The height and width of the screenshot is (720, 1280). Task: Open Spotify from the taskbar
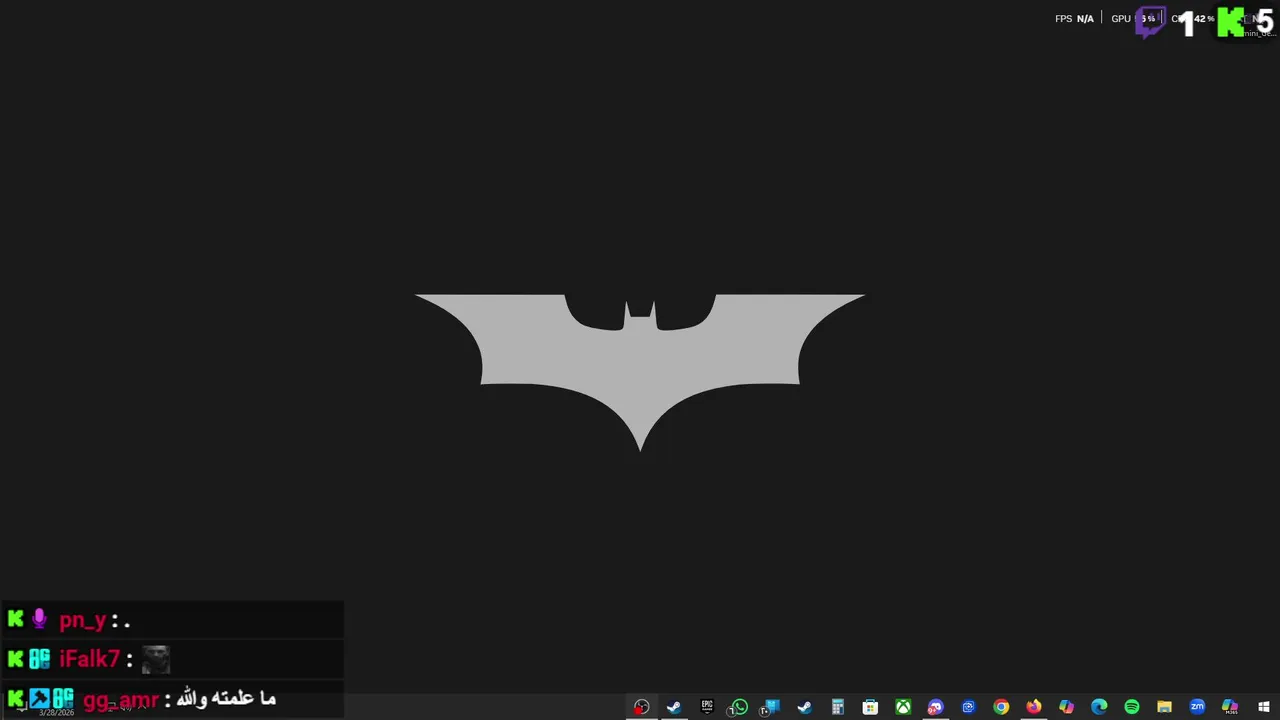(x=1132, y=707)
